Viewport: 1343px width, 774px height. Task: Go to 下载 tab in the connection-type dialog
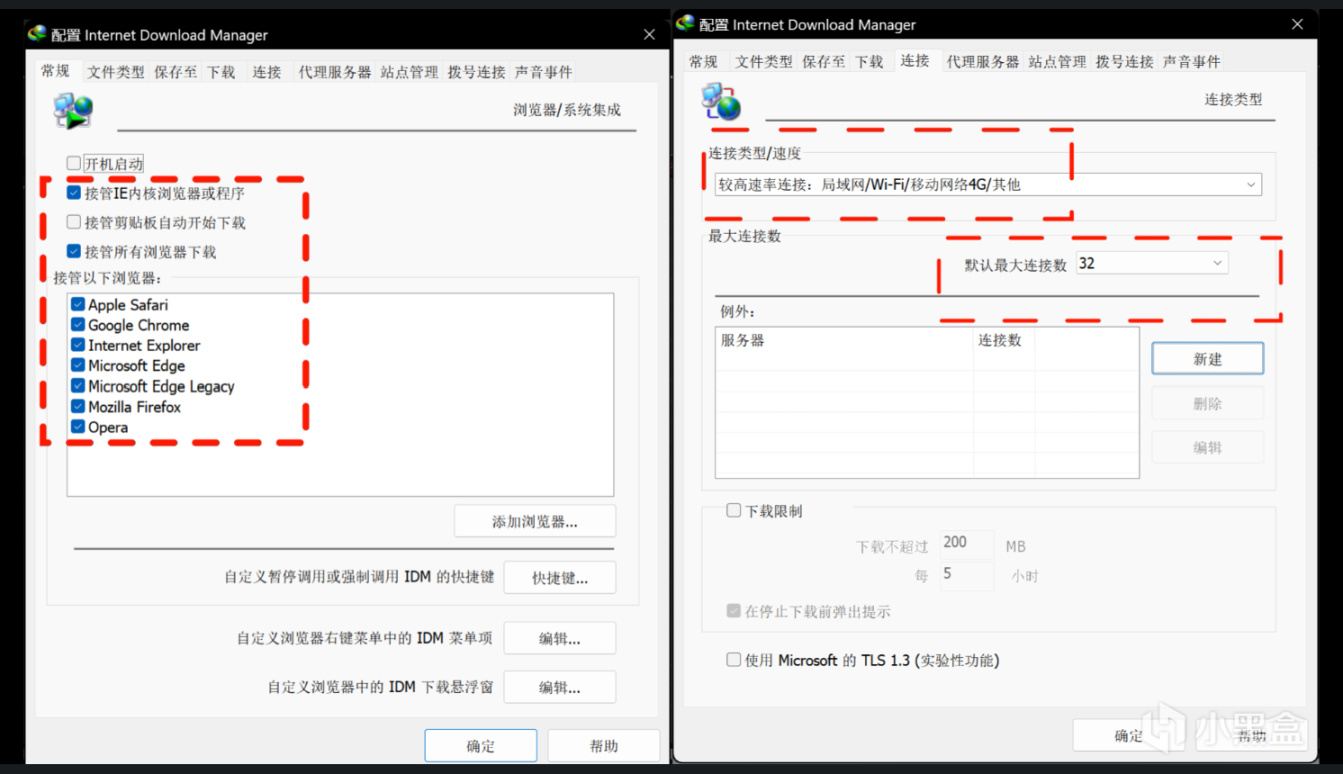click(869, 62)
